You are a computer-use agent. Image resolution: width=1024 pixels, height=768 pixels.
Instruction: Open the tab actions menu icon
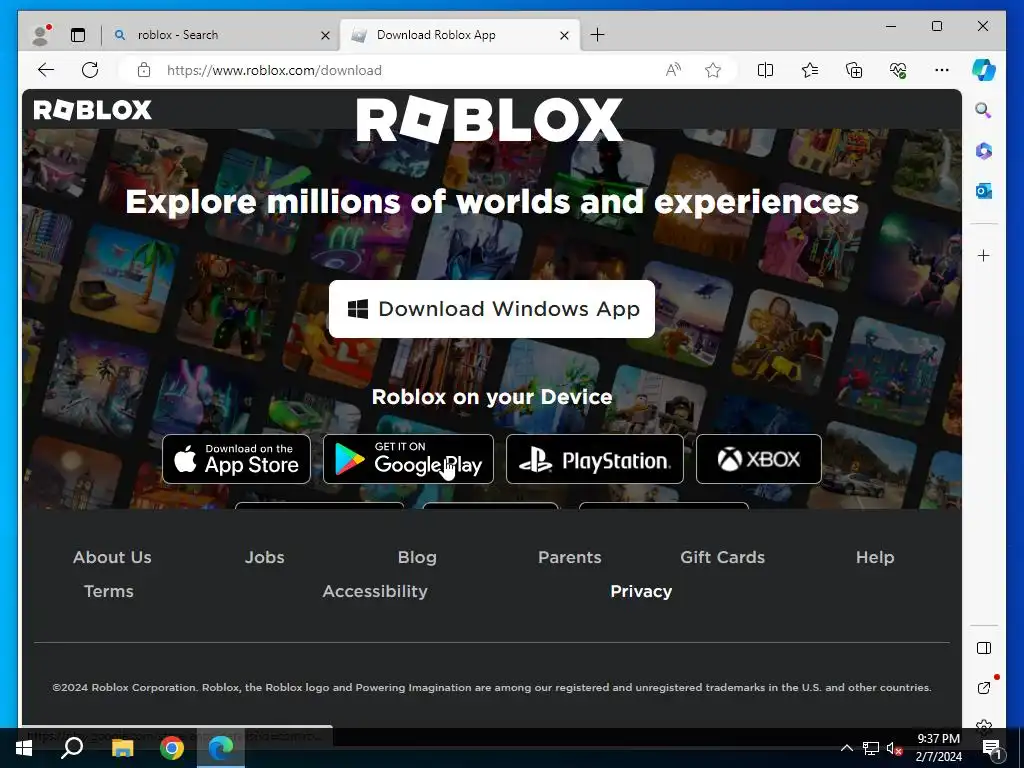[78, 35]
